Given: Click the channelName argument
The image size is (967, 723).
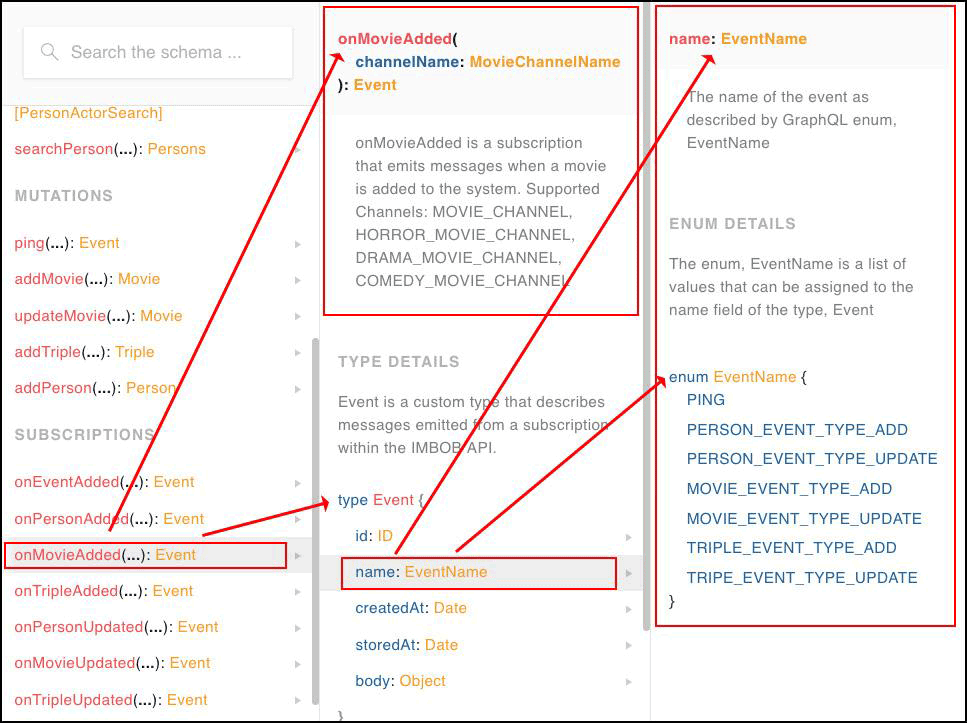Looking at the screenshot, I should (x=407, y=62).
